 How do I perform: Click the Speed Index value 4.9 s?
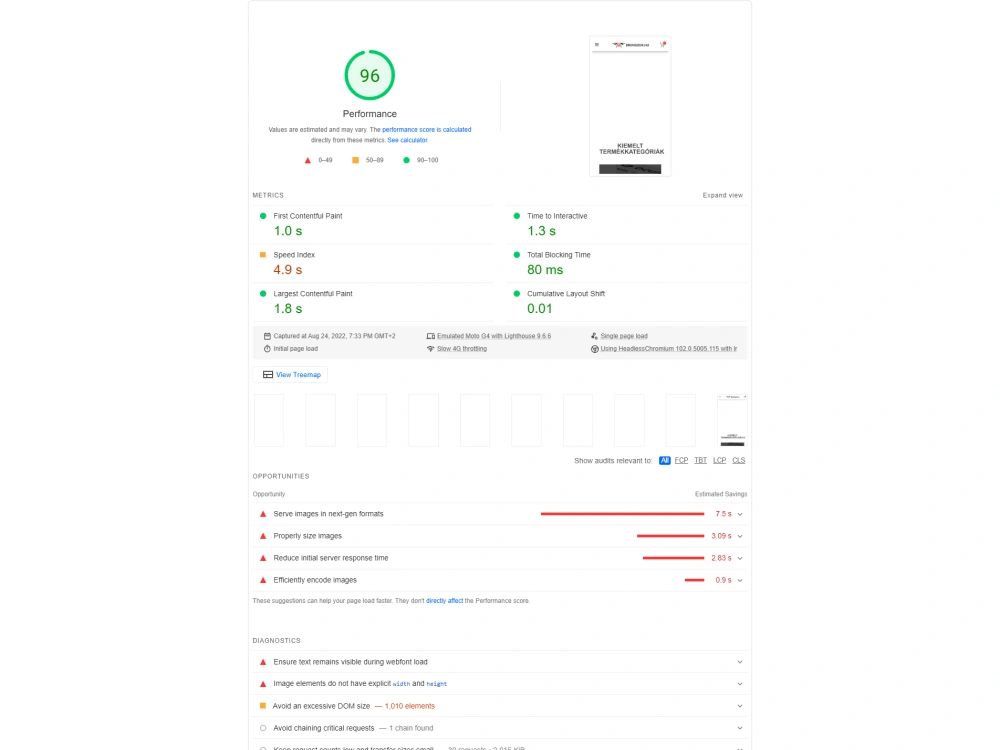coord(288,270)
